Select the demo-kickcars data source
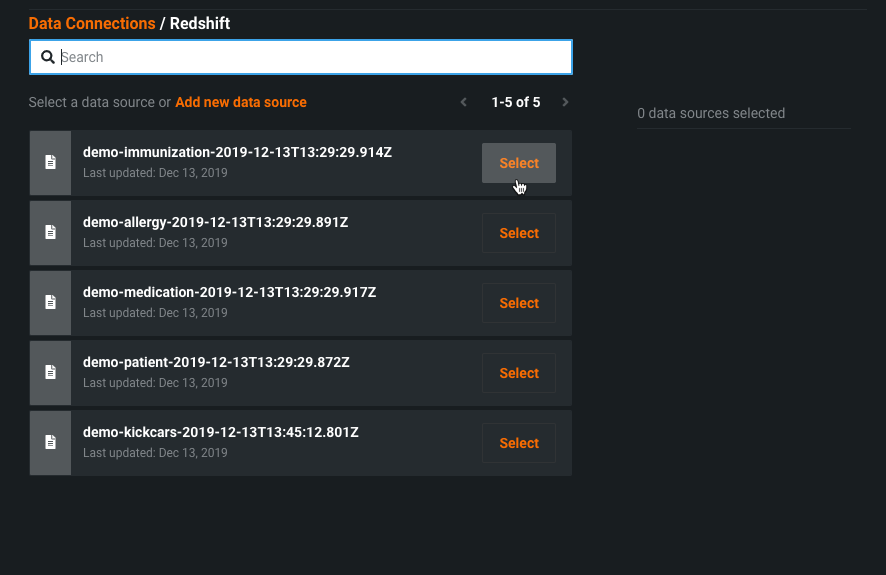Screen dimensions: 886x575 (519, 443)
